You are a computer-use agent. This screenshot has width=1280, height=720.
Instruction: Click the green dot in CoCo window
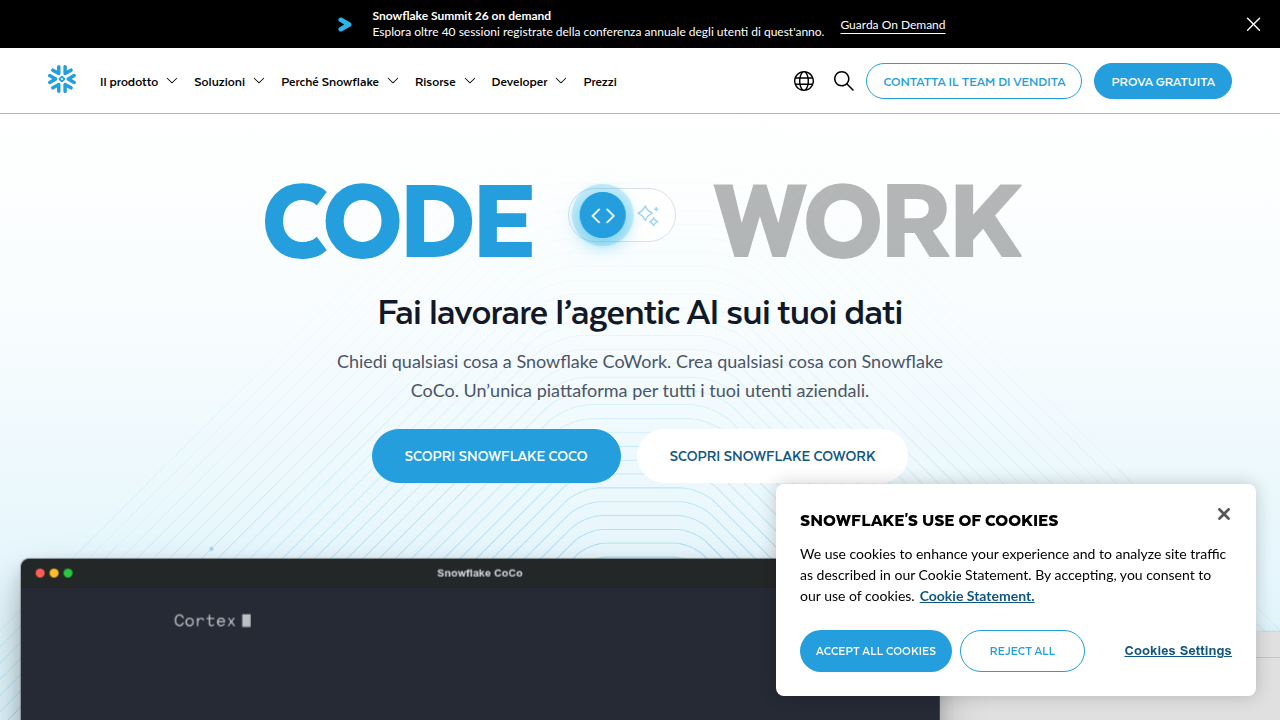click(x=68, y=573)
